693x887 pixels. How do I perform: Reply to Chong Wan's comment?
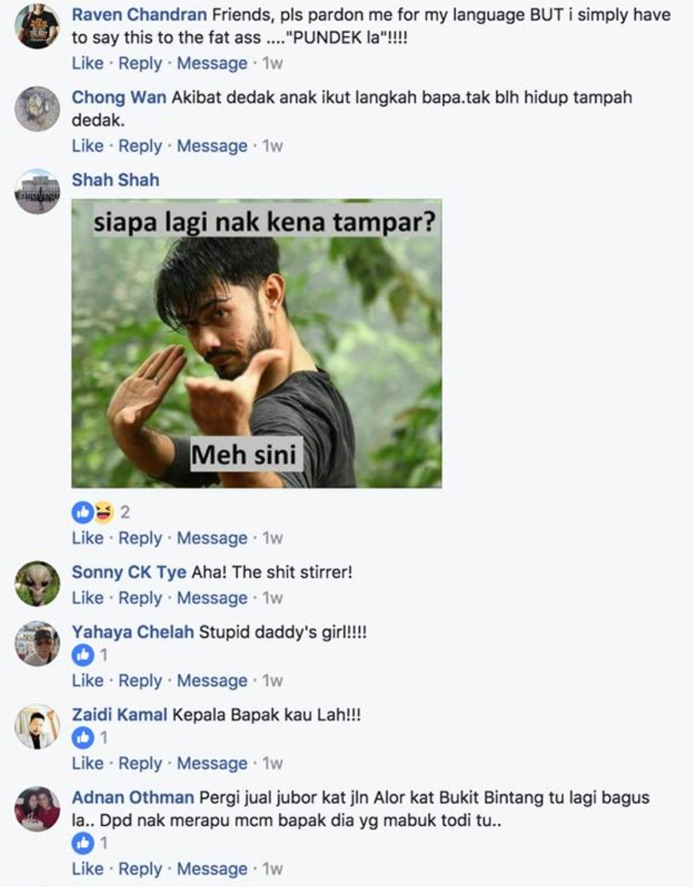point(140,146)
